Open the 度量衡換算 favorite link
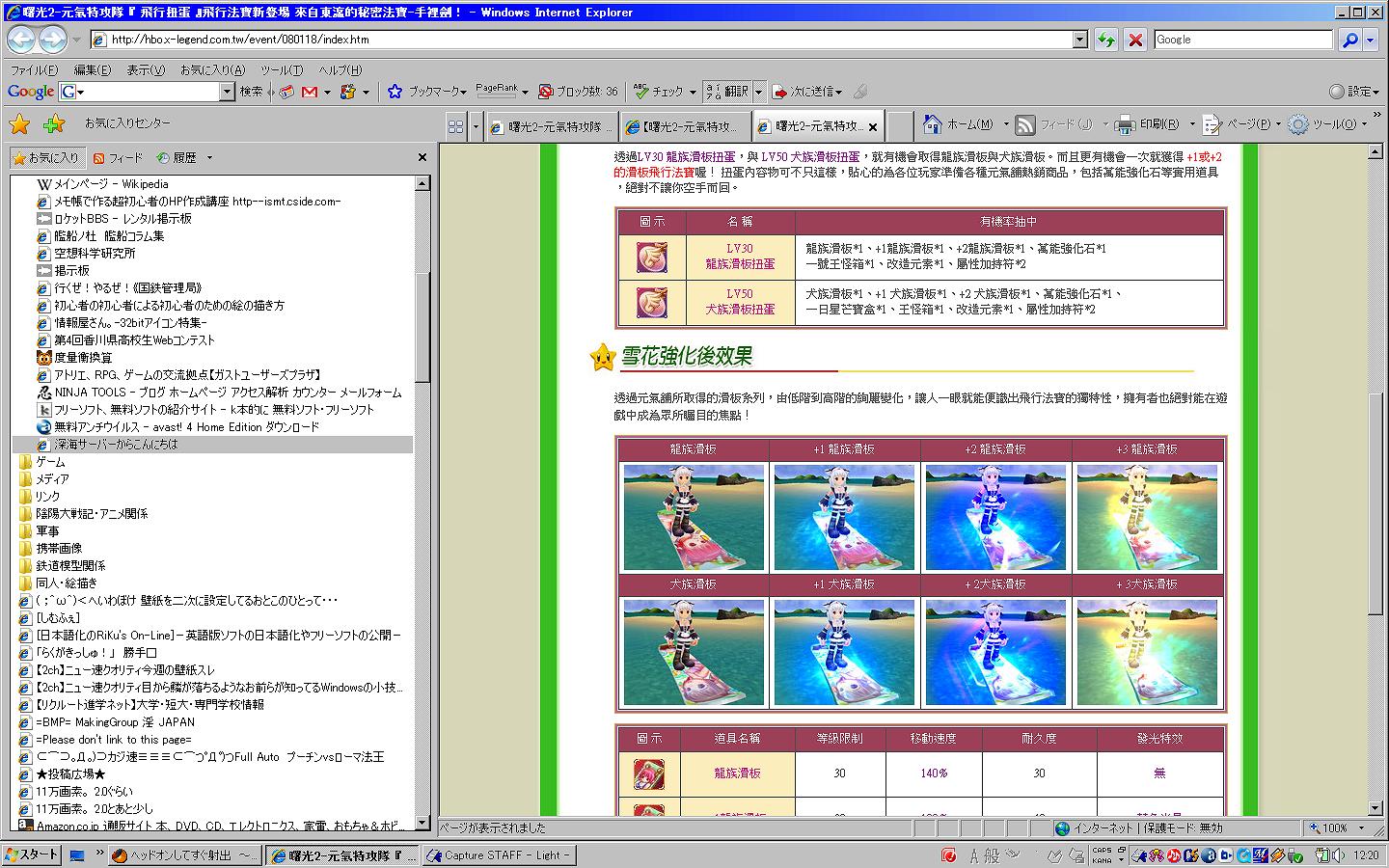This screenshot has height=868, width=1389. 83,358
